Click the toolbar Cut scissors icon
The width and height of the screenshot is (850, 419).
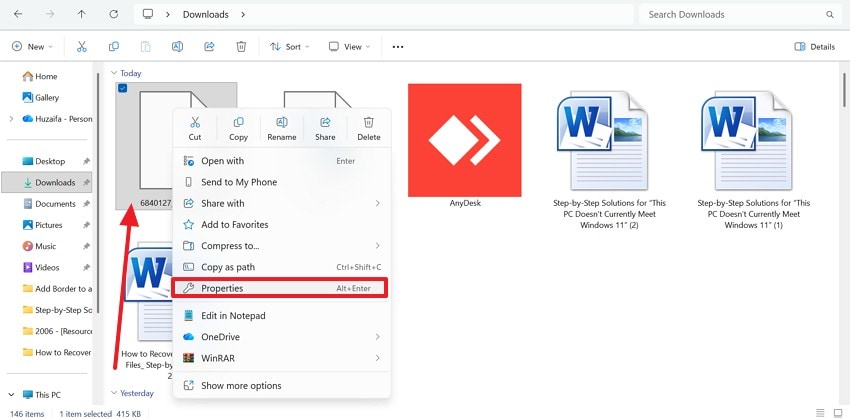click(81, 47)
